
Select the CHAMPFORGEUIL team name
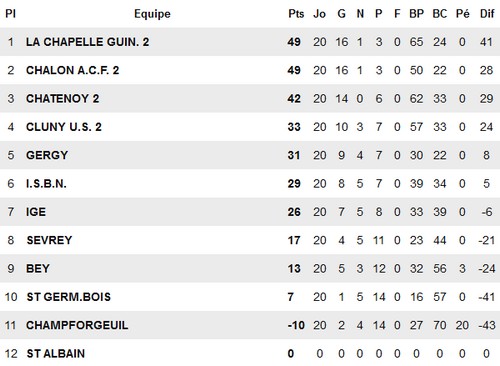(77, 325)
